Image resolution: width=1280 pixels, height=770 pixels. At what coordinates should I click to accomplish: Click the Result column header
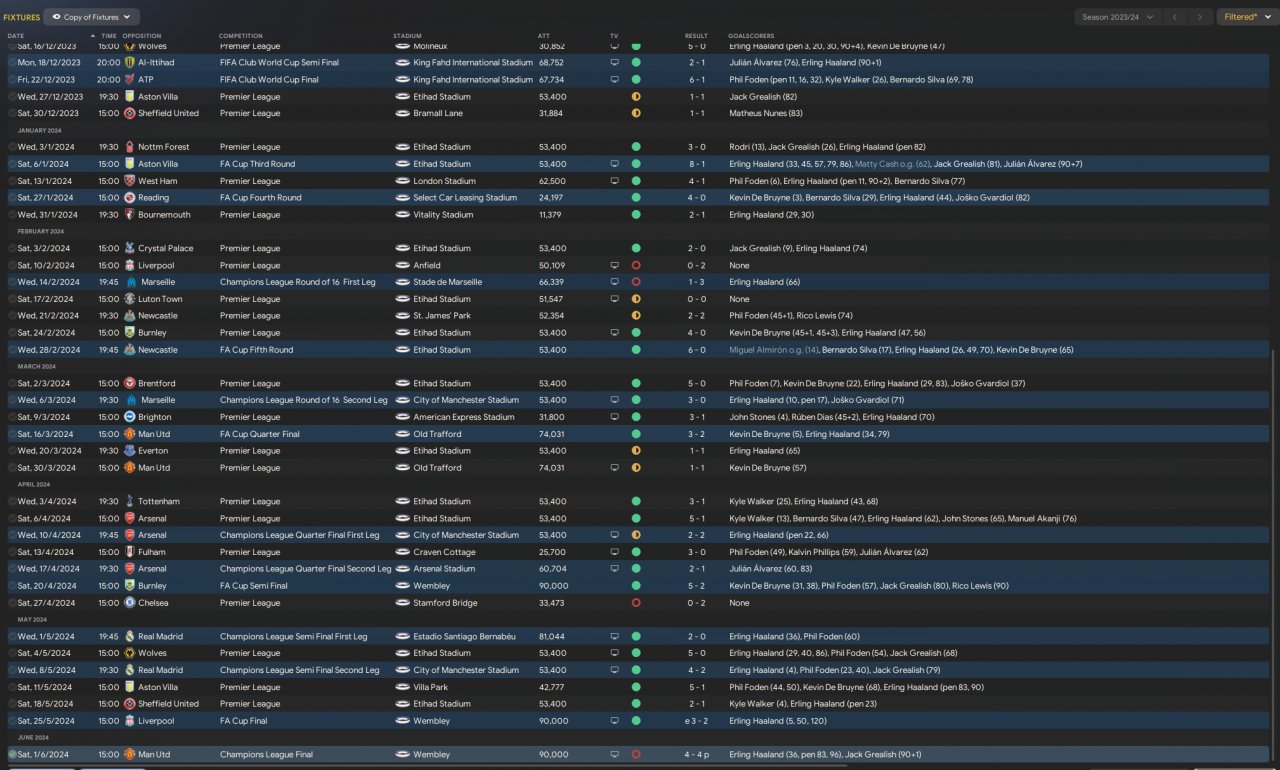696,36
